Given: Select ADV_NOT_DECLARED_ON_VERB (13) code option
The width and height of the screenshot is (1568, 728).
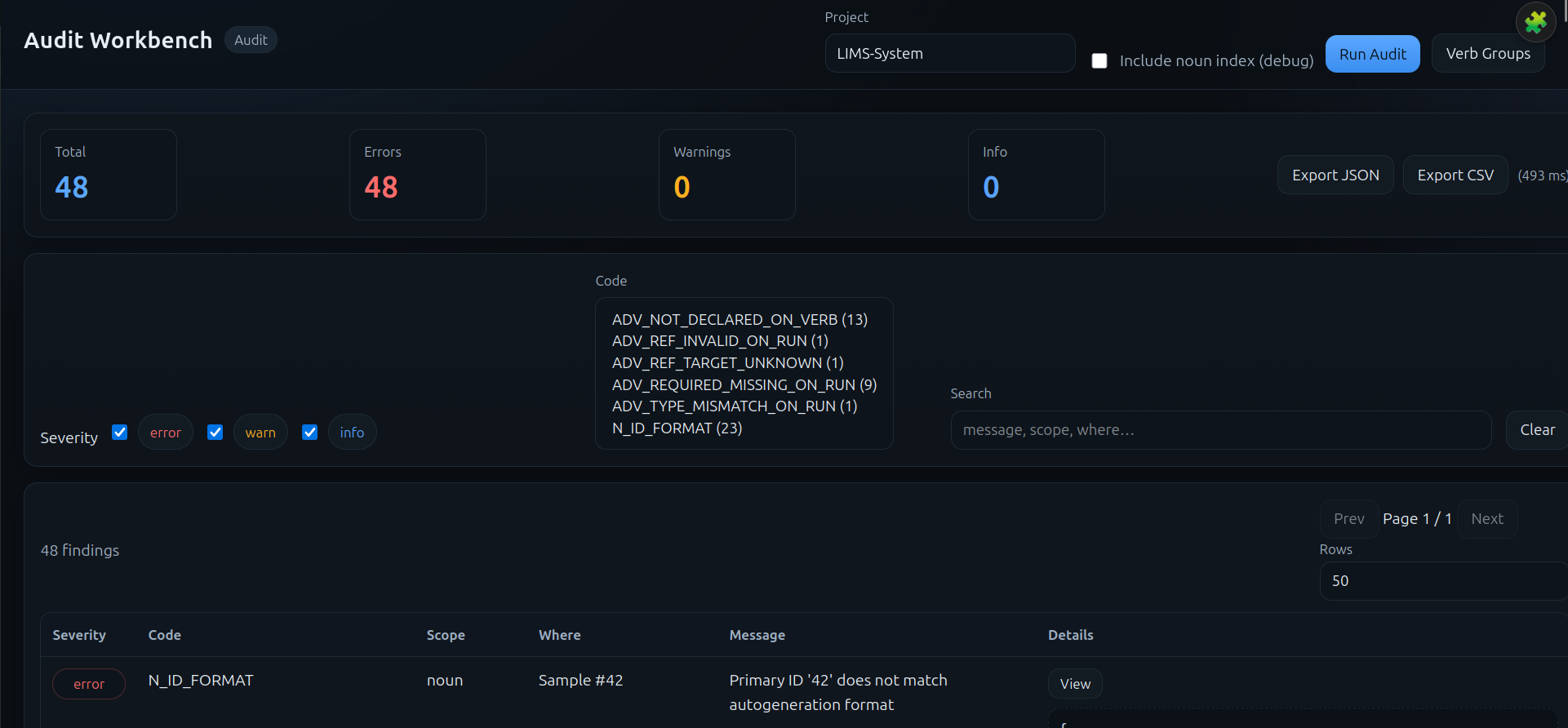Looking at the screenshot, I should pyautogui.click(x=740, y=320).
